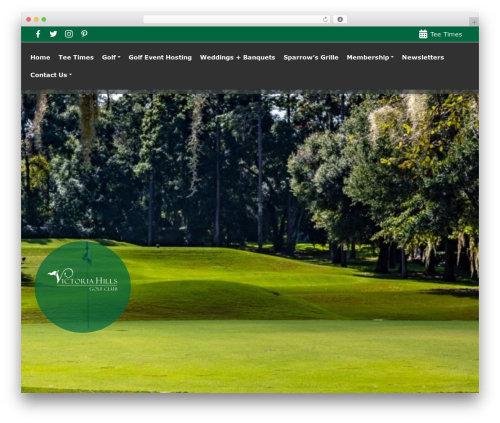
Task: Open a new browser tab with plus
Action: pyautogui.click(x=474, y=22)
